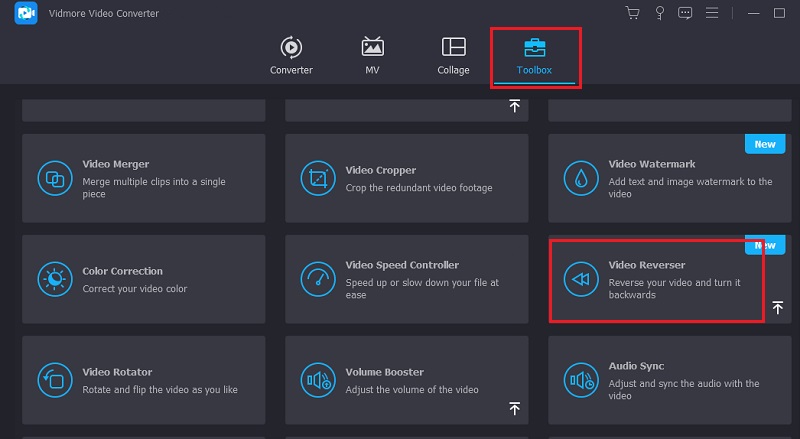Open the Volume Booster speaker icon
This screenshot has width=800, height=439.
click(318, 380)
